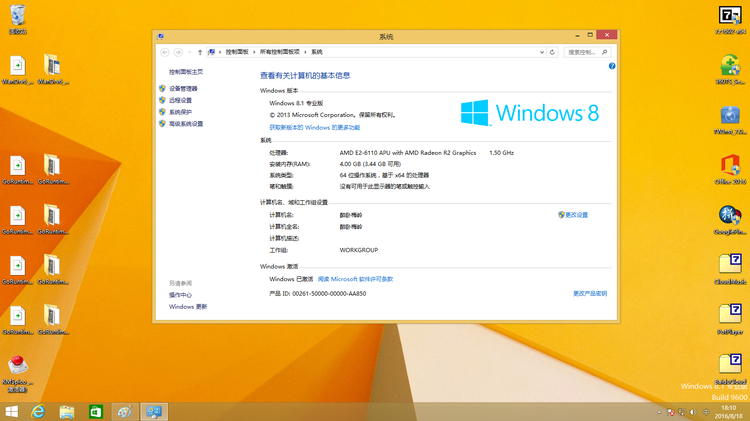Open the KMSpico red button desktop icon

(x=18, y=373)
